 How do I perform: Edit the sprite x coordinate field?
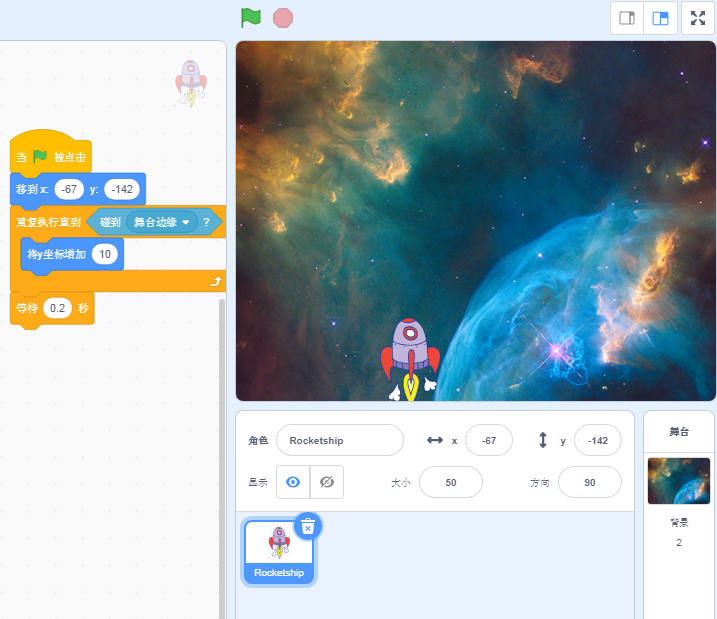489,440
